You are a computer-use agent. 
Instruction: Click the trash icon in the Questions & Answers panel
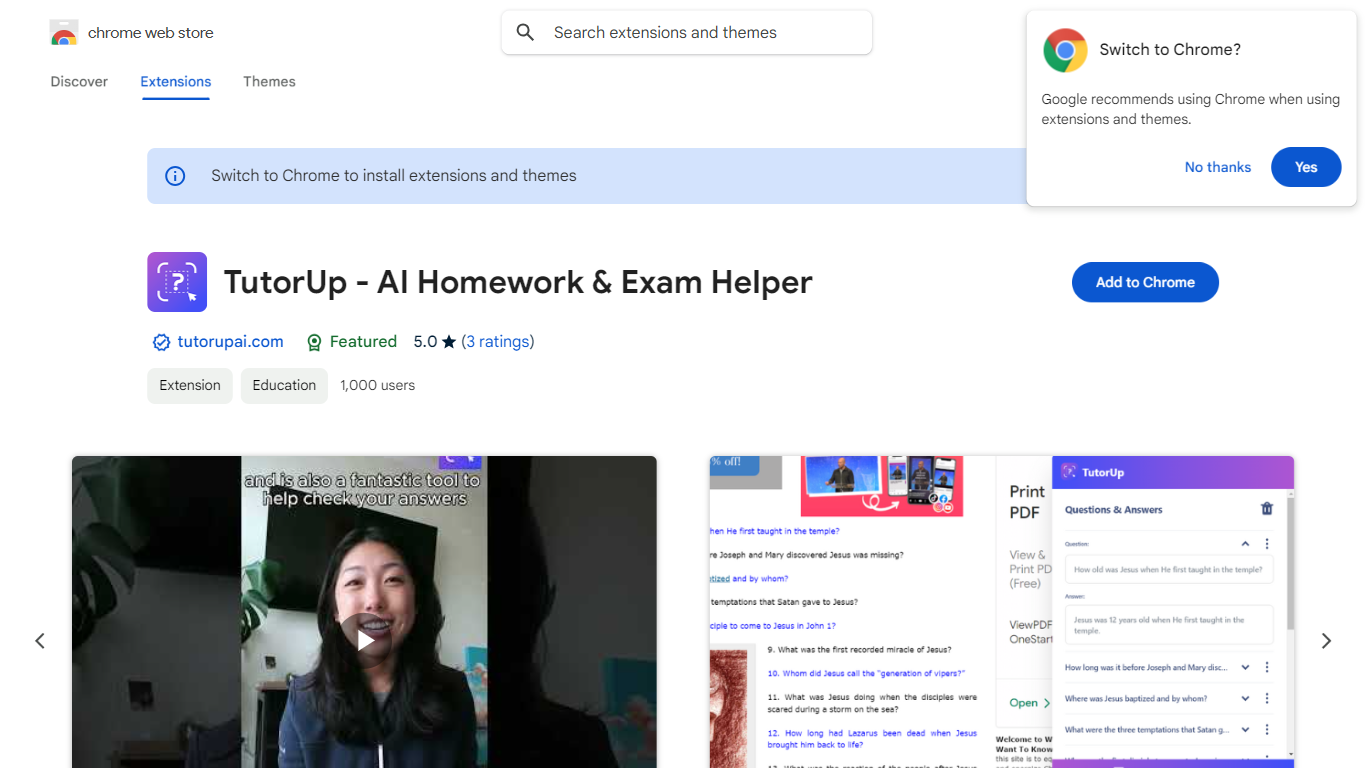[1267, 509]
